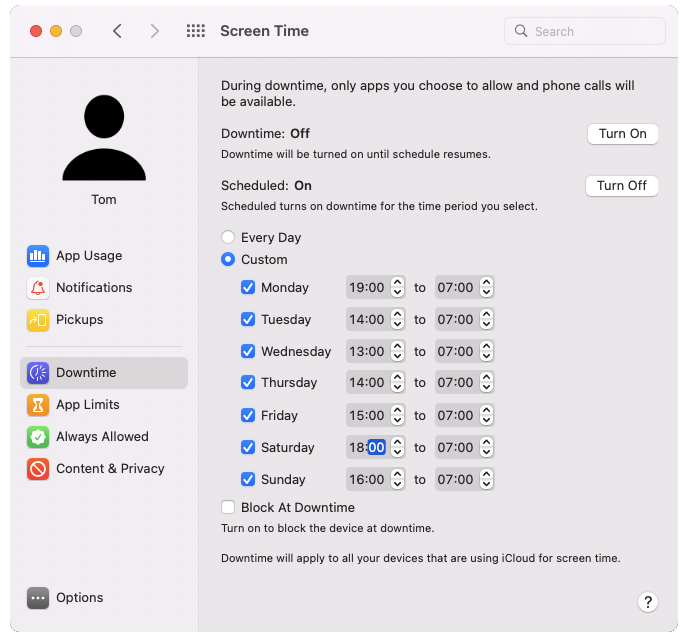Click Wednesday start time stepper arrows
Viewport: 681px width, 642px height.
point(397,351)
